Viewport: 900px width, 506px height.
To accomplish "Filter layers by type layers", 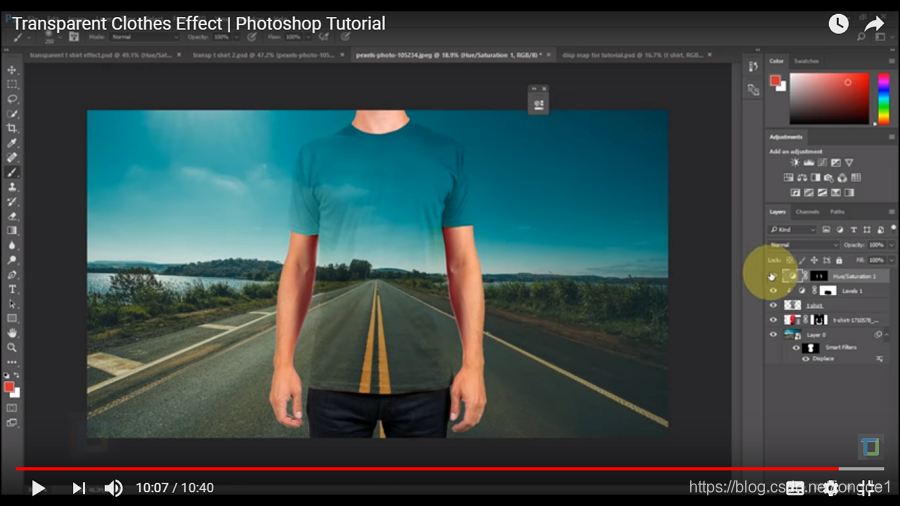I will pos(854,230).
